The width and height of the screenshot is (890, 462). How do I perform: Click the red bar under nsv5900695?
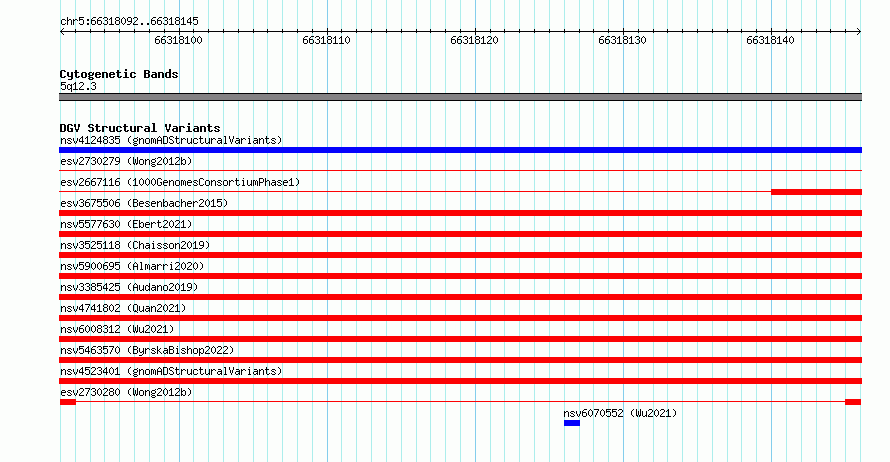click(x=460, y=276)
